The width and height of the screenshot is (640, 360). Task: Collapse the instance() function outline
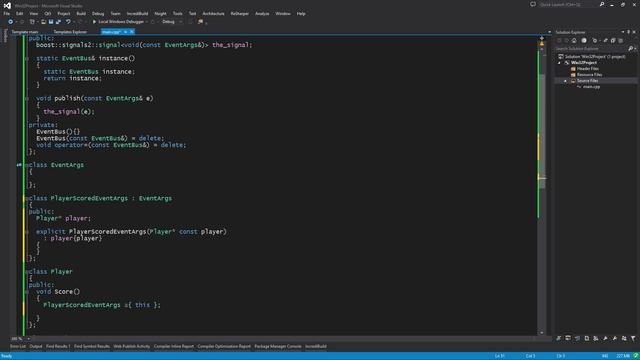point(27,58)
